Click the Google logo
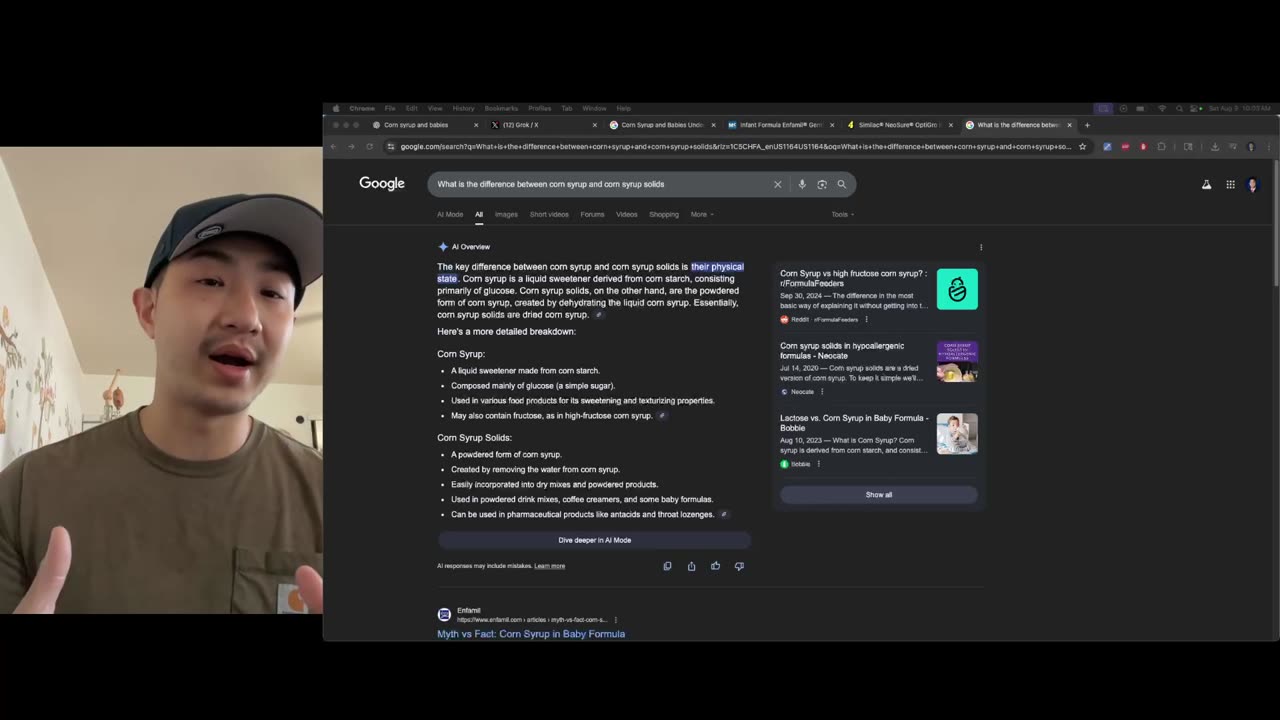The height and width of the screenshot is (720, 1280). coord(382,184)
